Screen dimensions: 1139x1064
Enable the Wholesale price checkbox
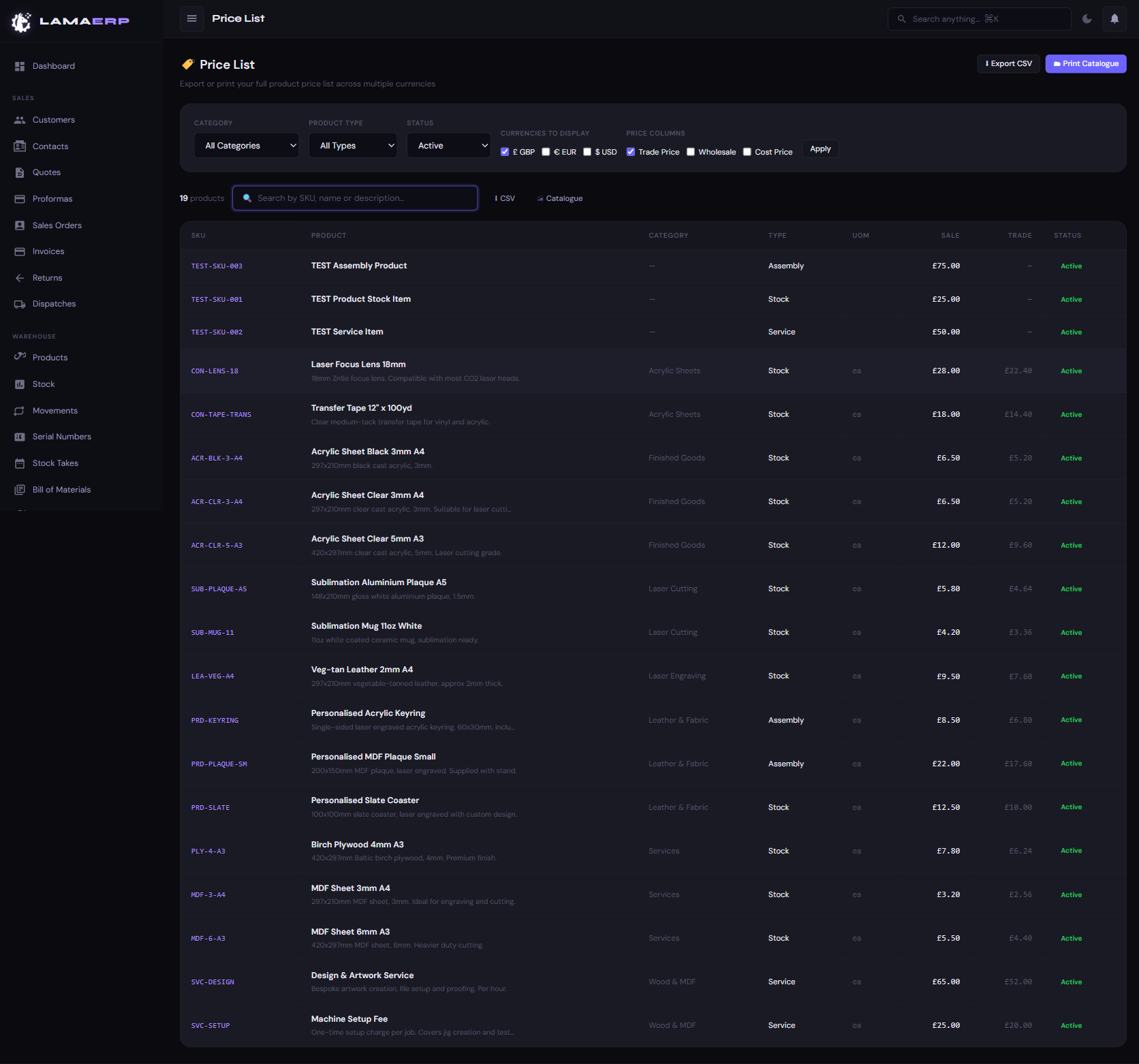tap(691, 152)
